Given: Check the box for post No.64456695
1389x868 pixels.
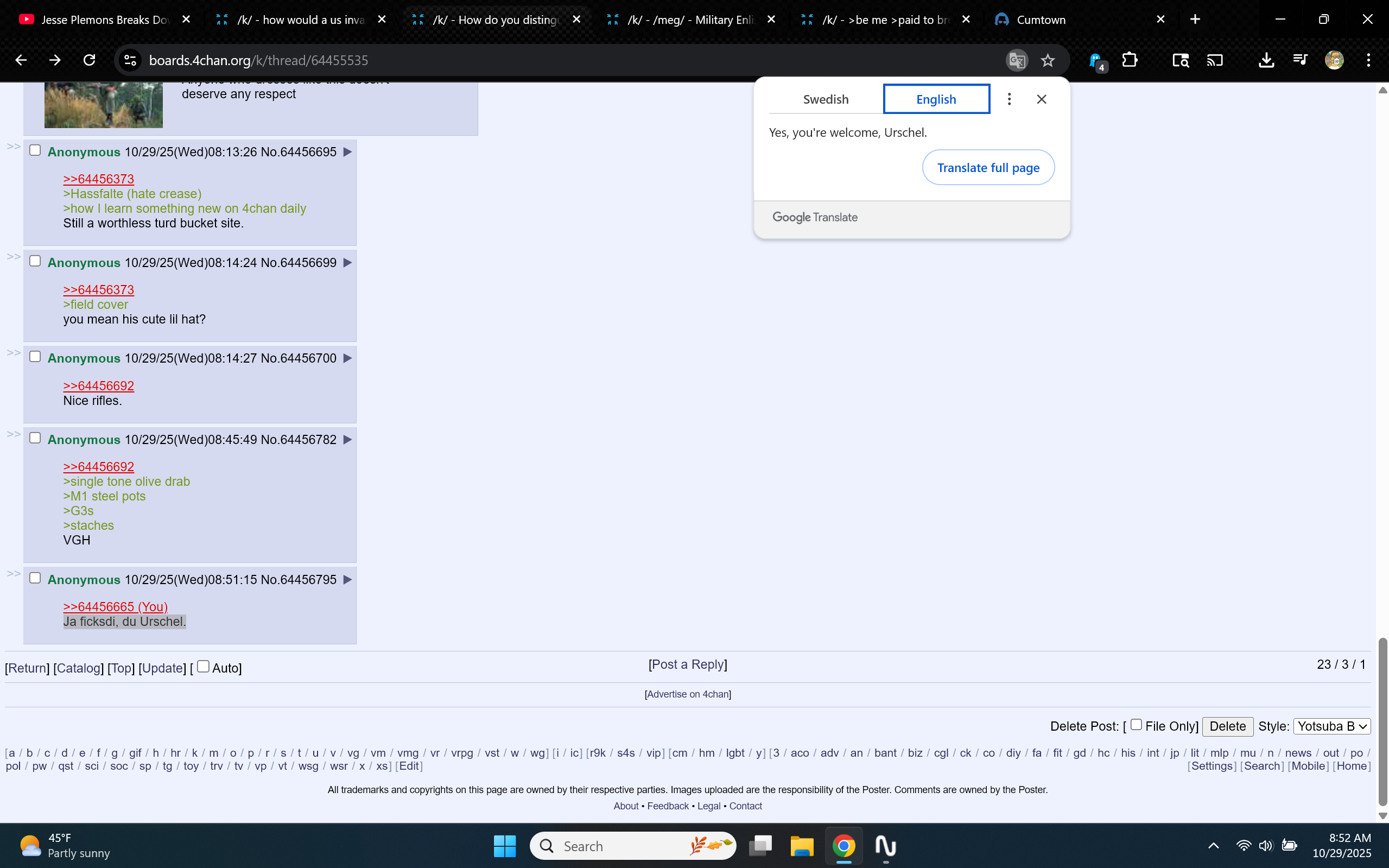Looking at the screenshot, I should (35, 150).
